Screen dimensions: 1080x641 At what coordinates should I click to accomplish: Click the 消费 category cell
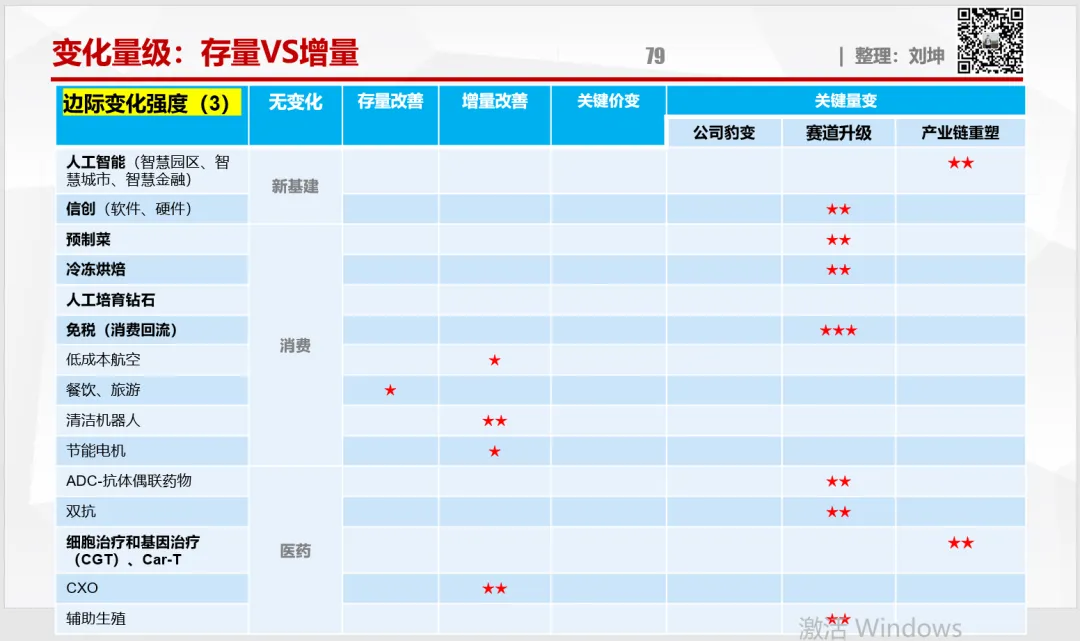coord(295,346)
